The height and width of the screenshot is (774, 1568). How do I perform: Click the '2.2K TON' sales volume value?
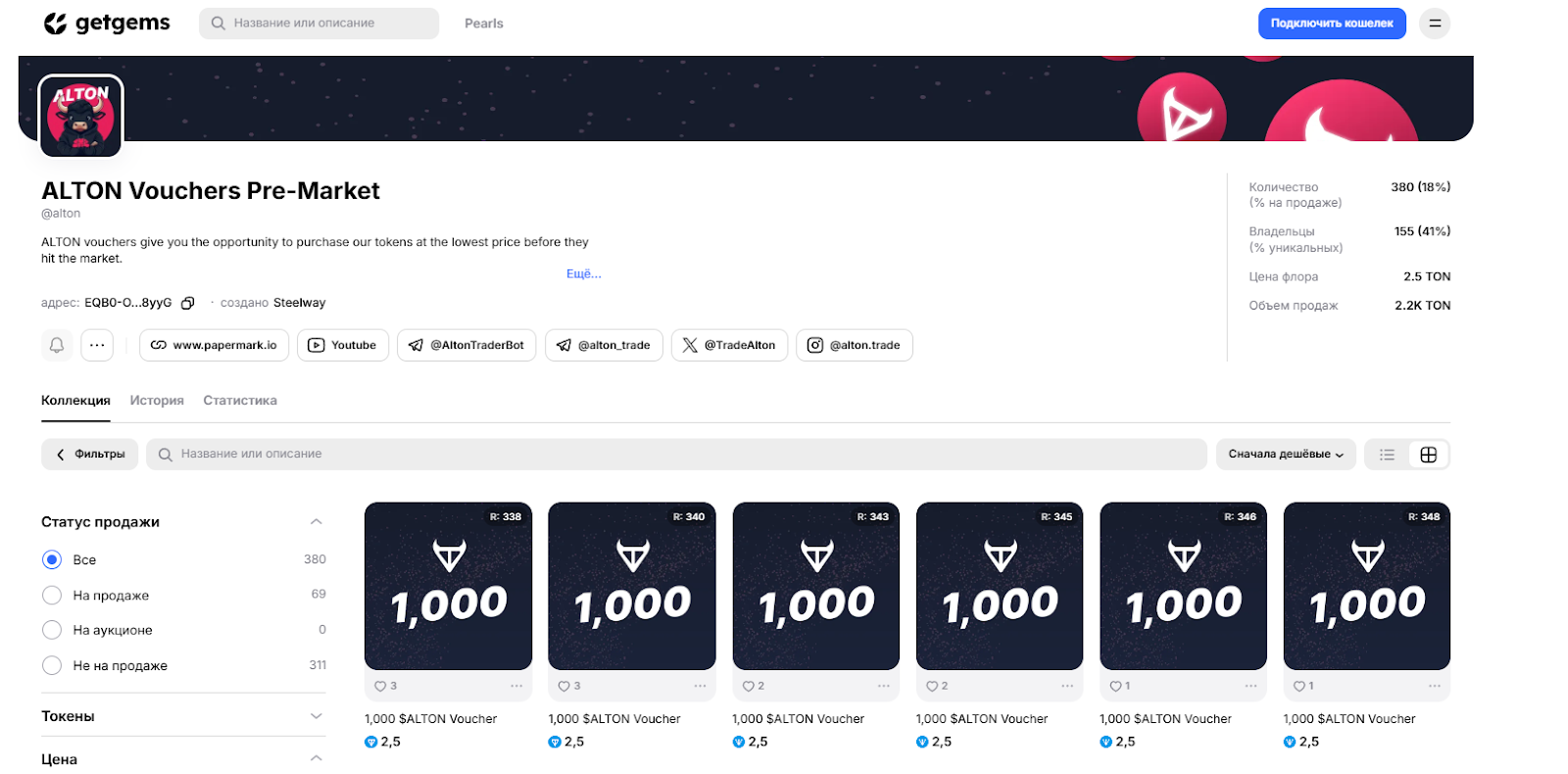(1423, 306)
